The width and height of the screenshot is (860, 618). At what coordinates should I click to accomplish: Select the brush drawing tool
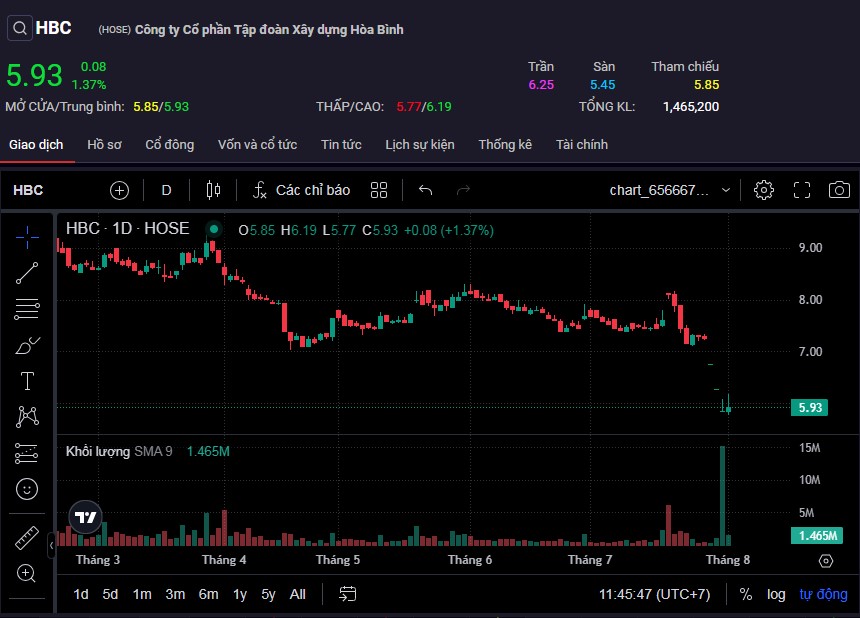[x=27, y=345]
